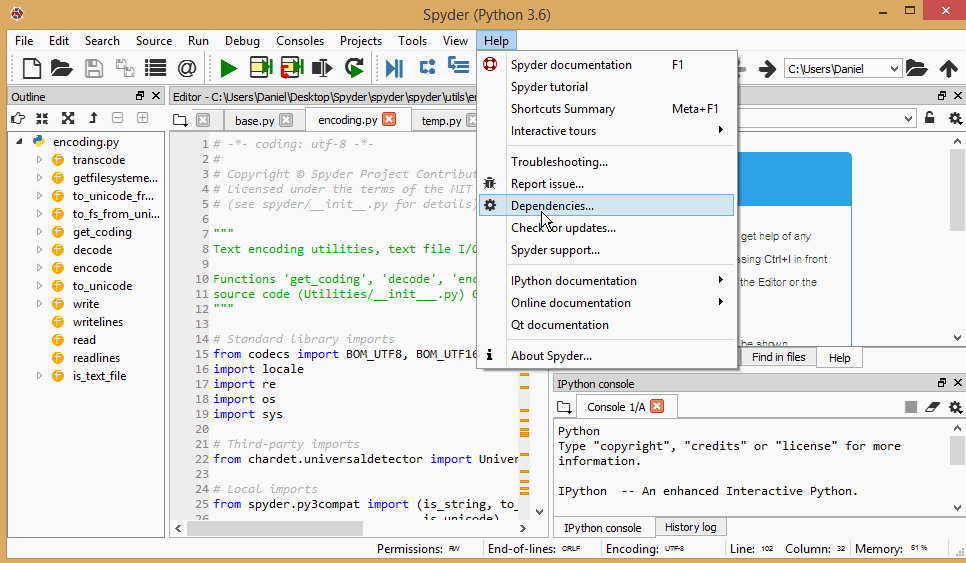Switch to History log tab
966x563 pixels.
(690, 527)
